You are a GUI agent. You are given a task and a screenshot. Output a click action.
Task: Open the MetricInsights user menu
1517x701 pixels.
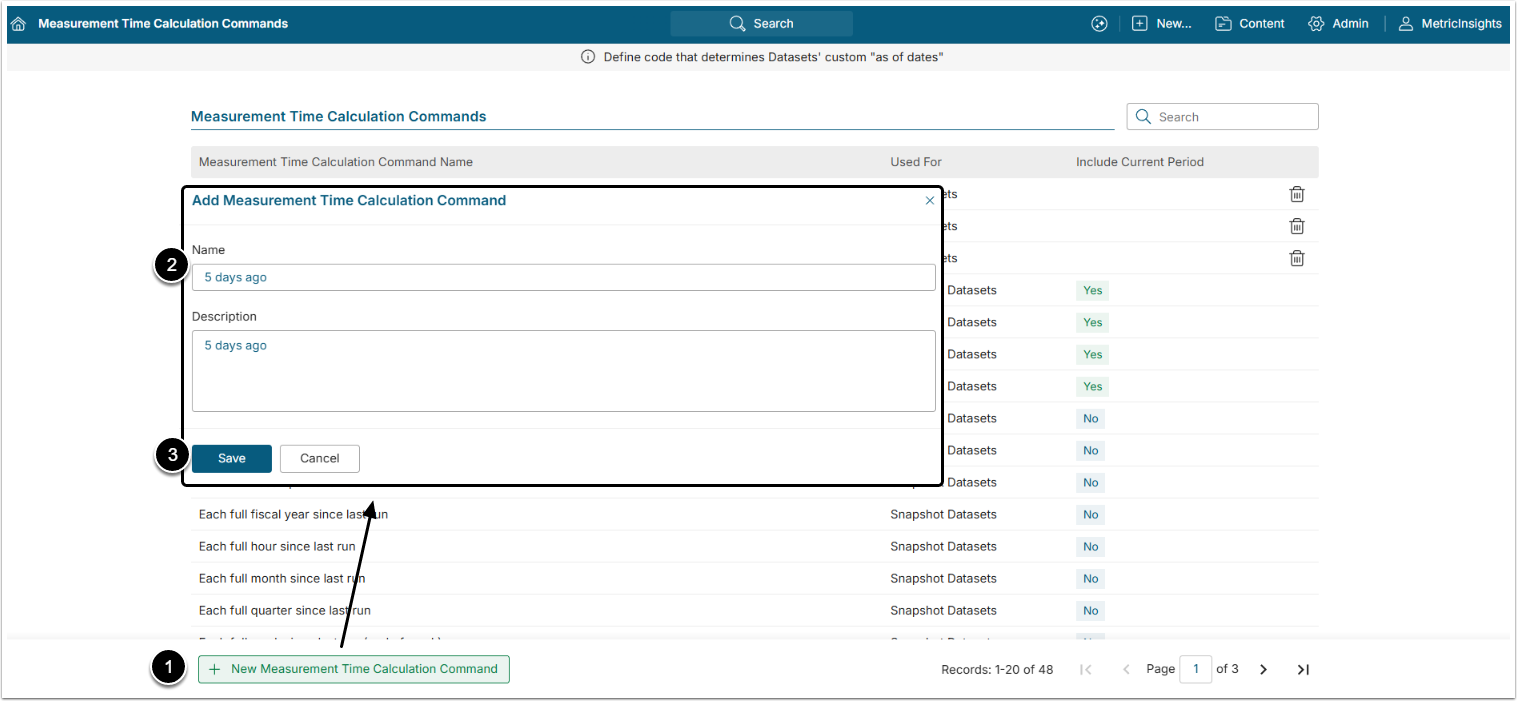[x=1450, y=24]
